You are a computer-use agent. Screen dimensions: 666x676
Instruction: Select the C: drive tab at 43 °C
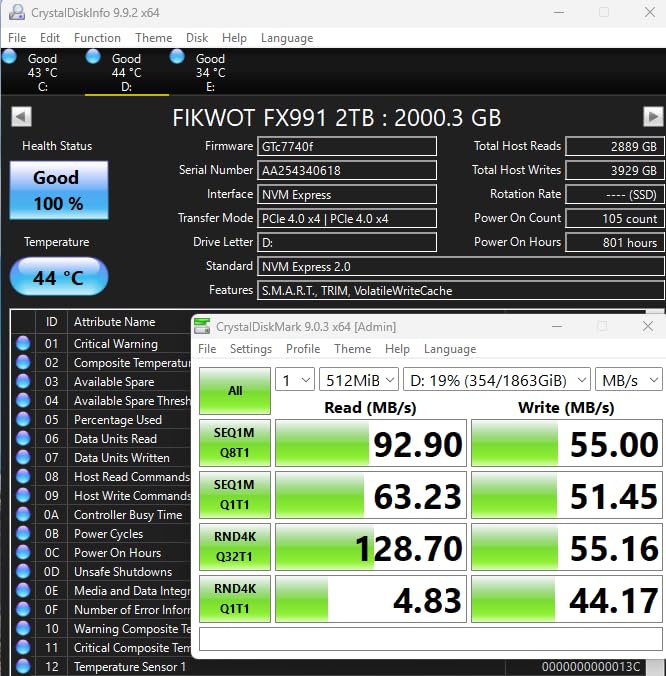(x=43, y=72)
